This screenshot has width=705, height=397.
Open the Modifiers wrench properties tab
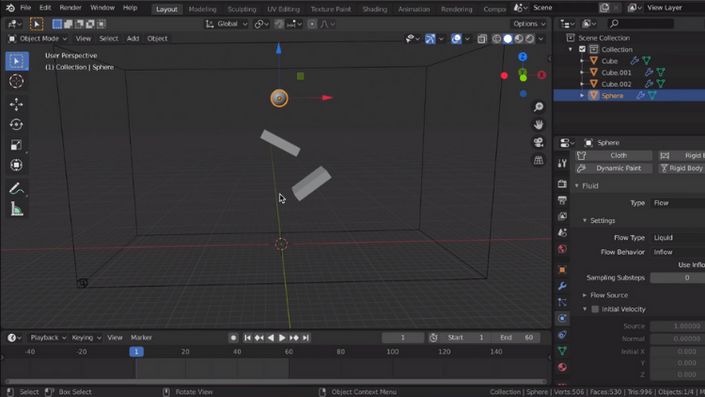562,286
